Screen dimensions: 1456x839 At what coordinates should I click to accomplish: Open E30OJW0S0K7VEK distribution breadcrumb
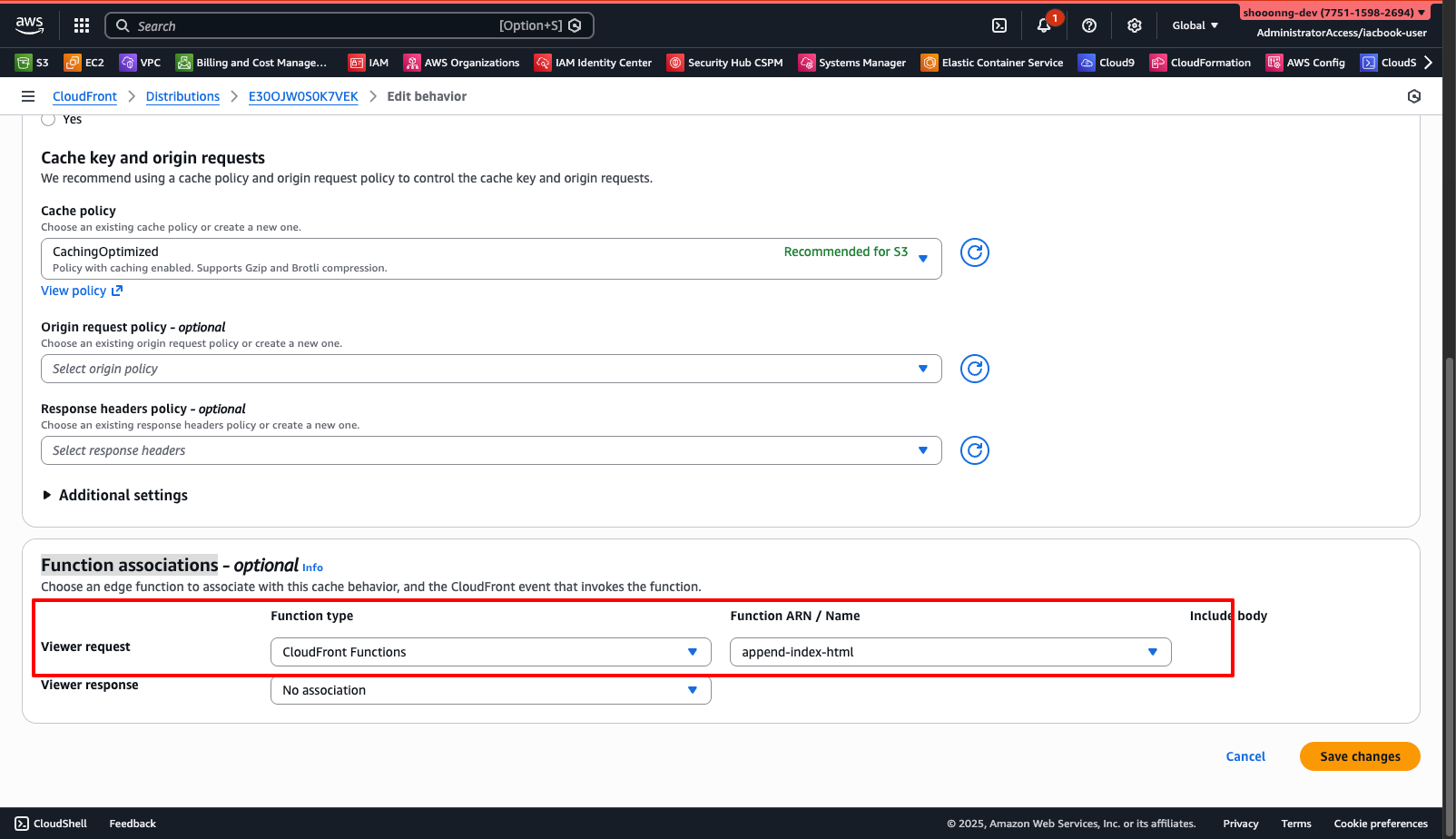pos(303,96)
